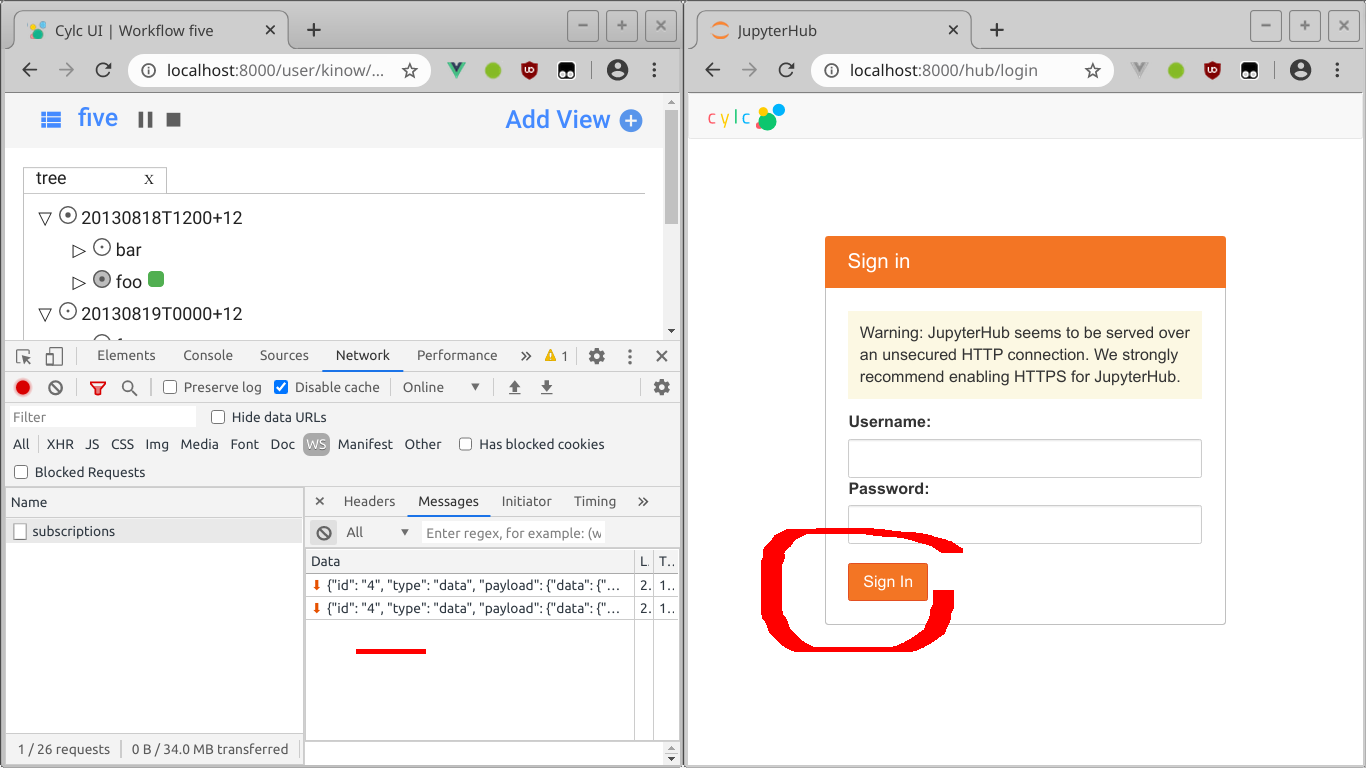Expand the bar task node
Image resolution: width=1366 pixels, height=768 pixels.
coord(79,250)
